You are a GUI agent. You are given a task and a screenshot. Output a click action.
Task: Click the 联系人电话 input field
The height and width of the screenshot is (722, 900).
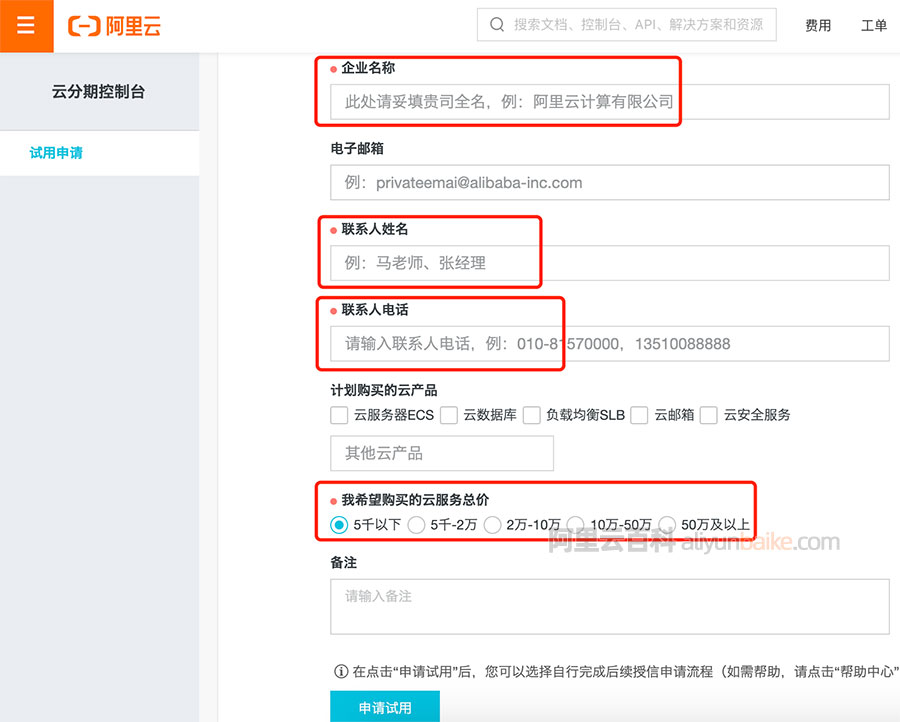click(610, 344)
